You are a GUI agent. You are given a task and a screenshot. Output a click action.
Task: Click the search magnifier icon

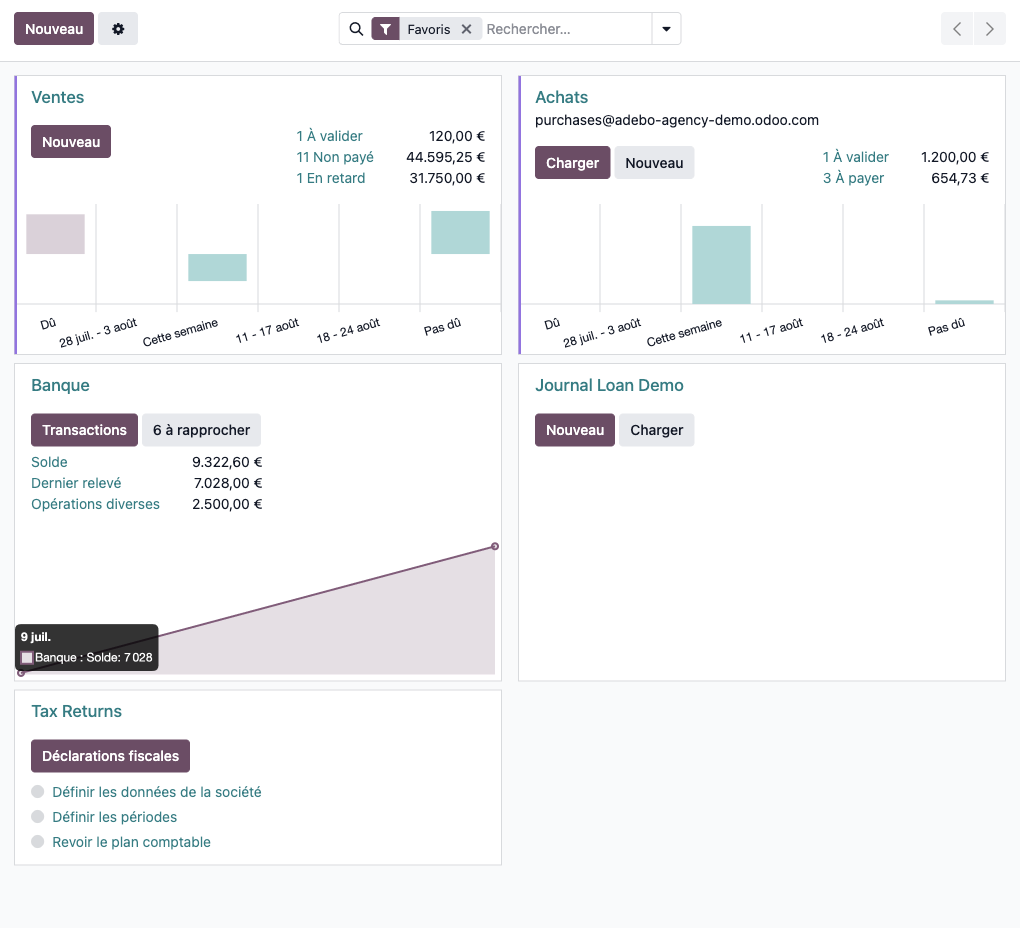[356, 29]
